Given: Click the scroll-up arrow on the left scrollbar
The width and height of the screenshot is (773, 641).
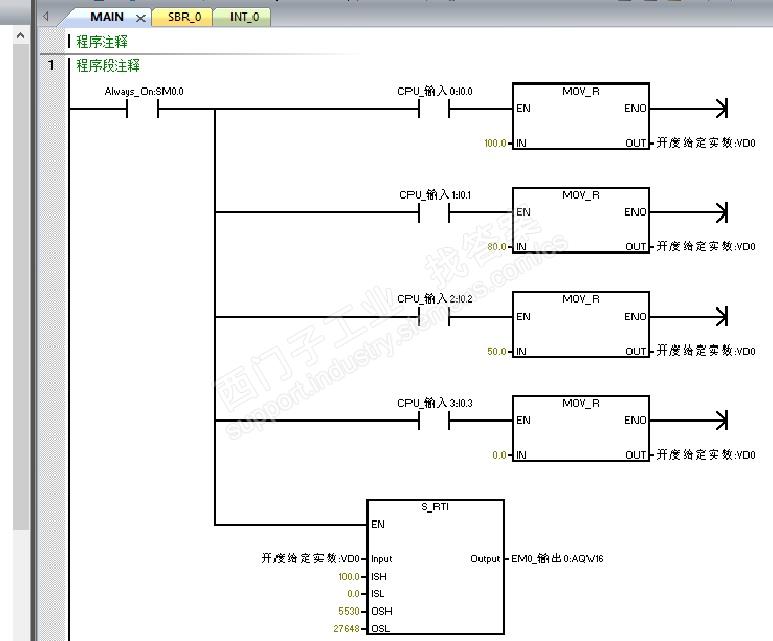Looking at the screenshot, I should [x=20, y=36].
